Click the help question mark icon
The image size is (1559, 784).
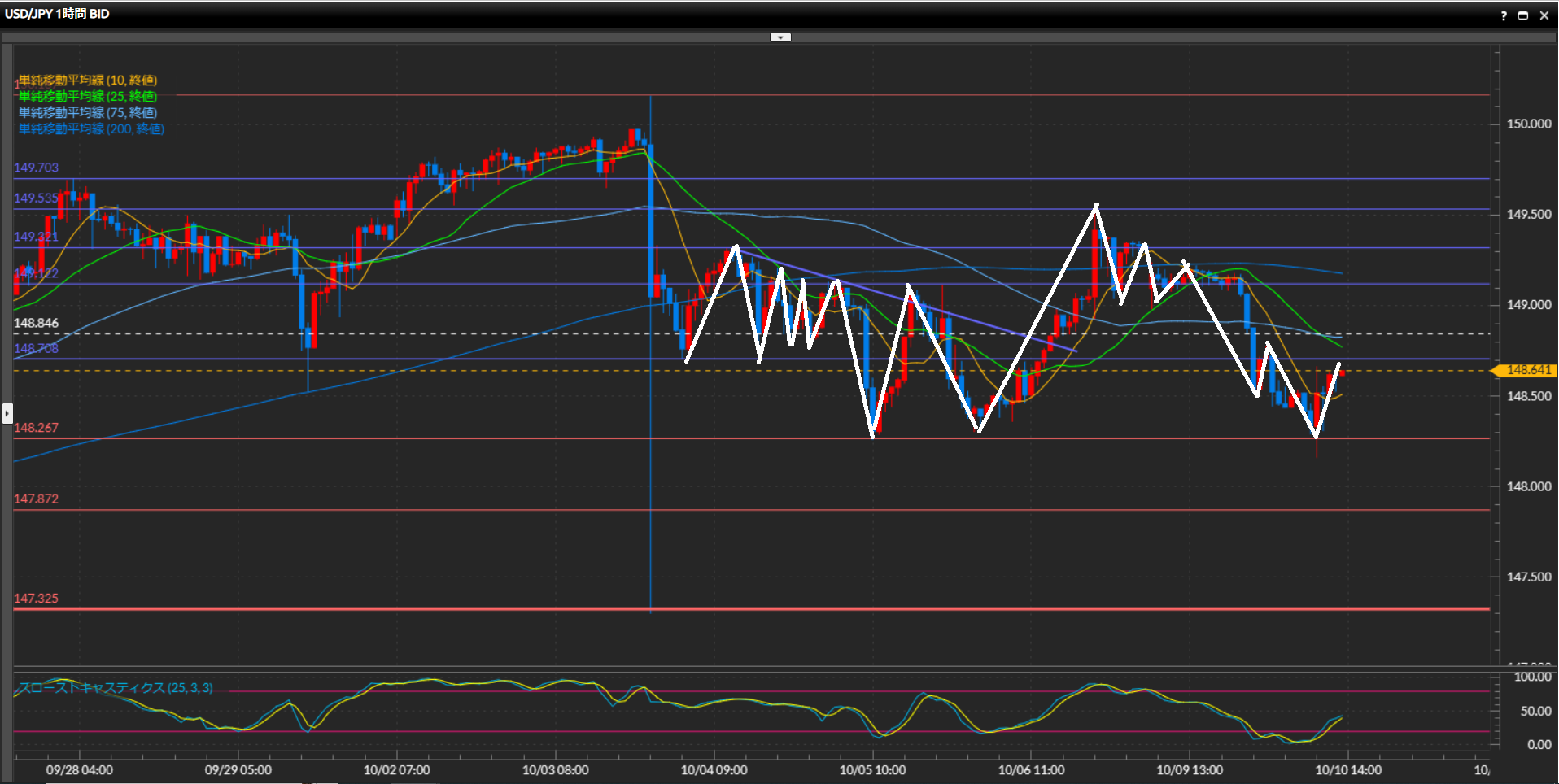(1503, 15)
